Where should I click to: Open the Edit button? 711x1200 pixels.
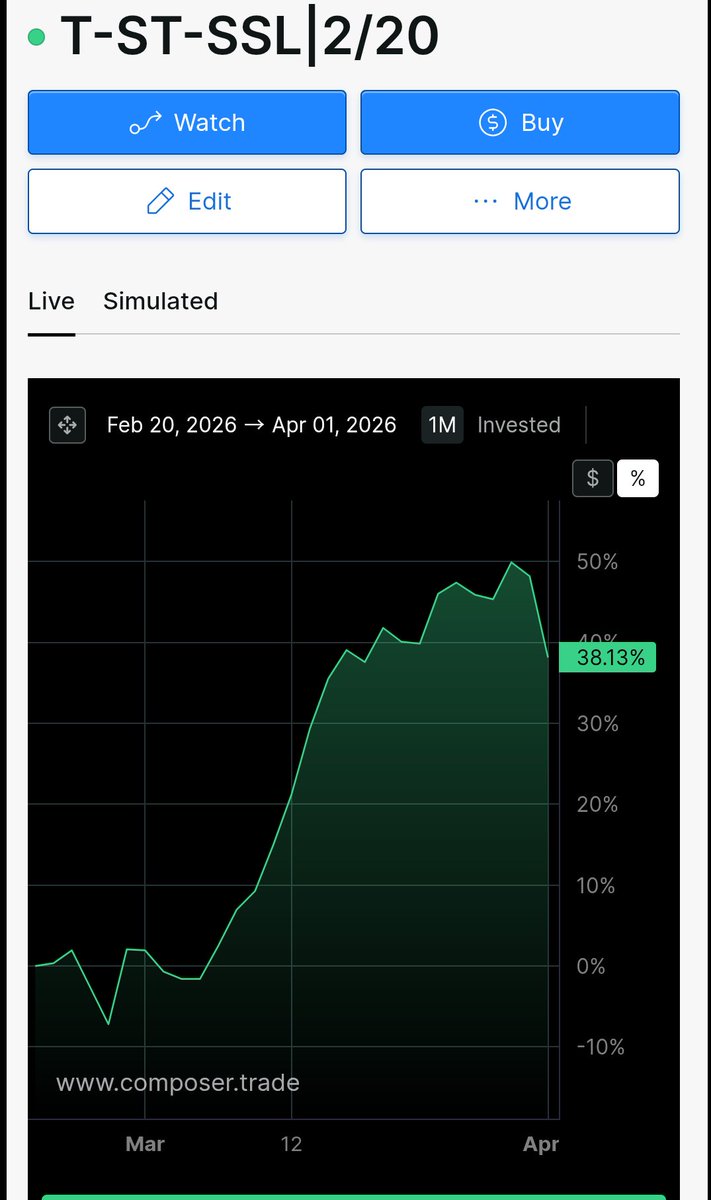tap(187, 201)
